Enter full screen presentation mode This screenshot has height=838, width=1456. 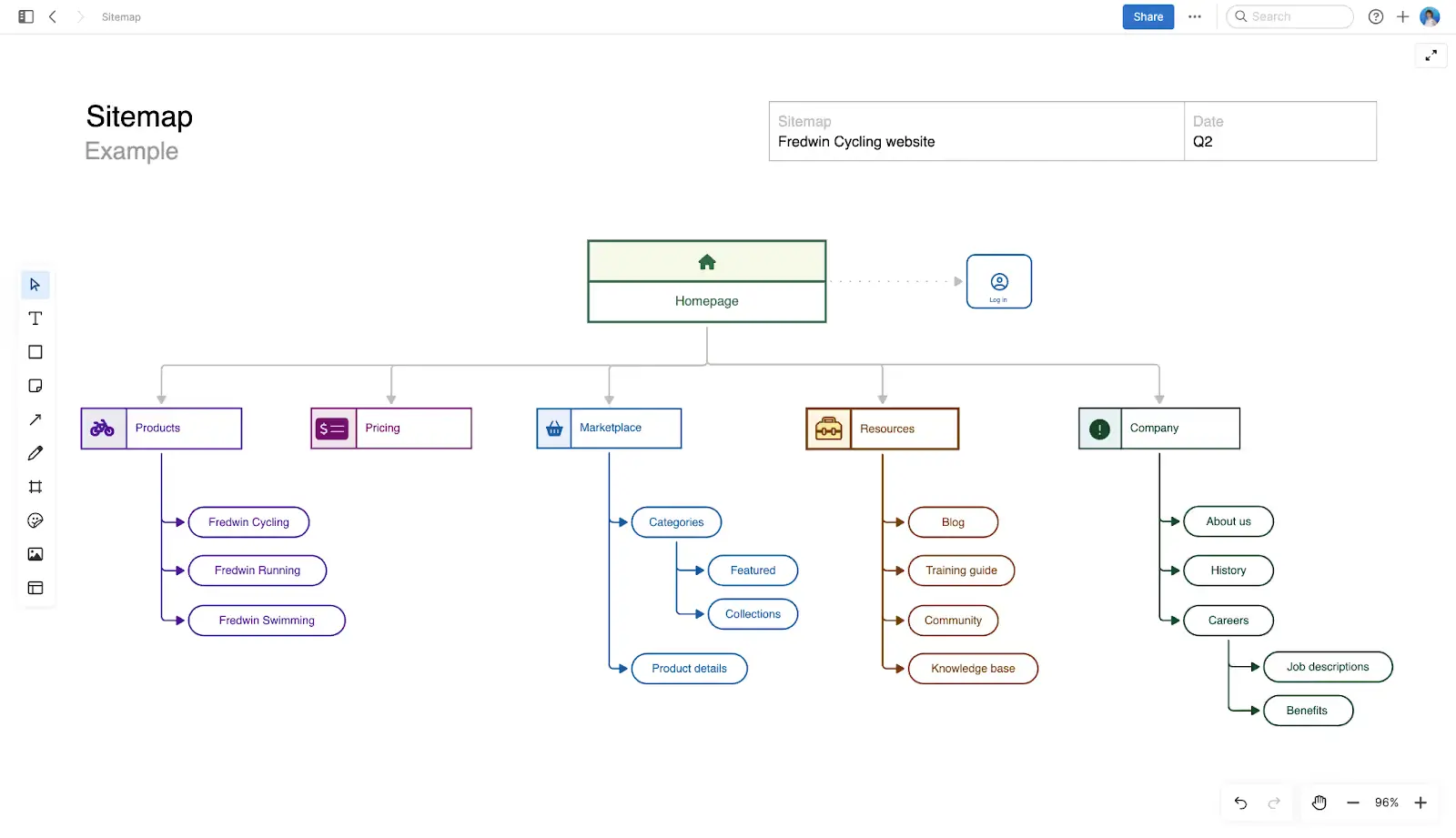(1431, 56)
